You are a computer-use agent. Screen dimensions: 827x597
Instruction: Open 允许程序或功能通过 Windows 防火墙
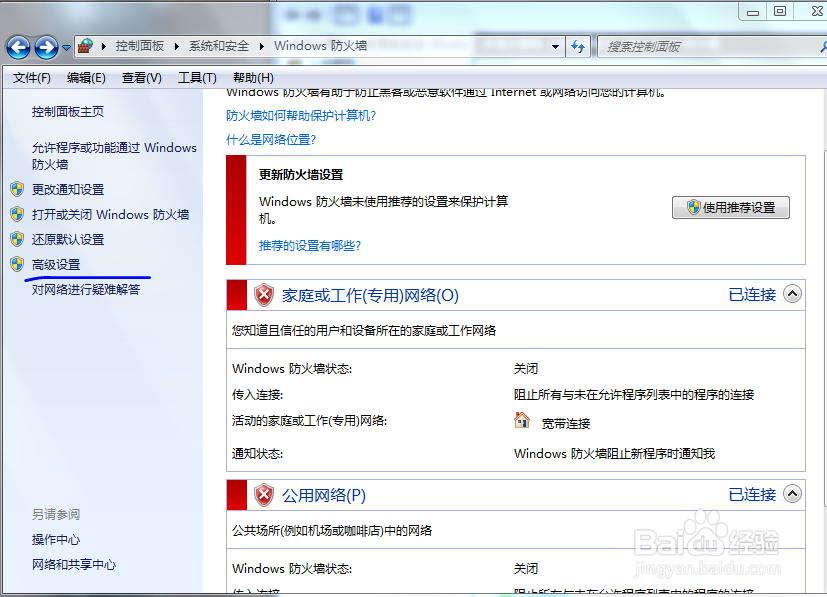coord(114,156)
